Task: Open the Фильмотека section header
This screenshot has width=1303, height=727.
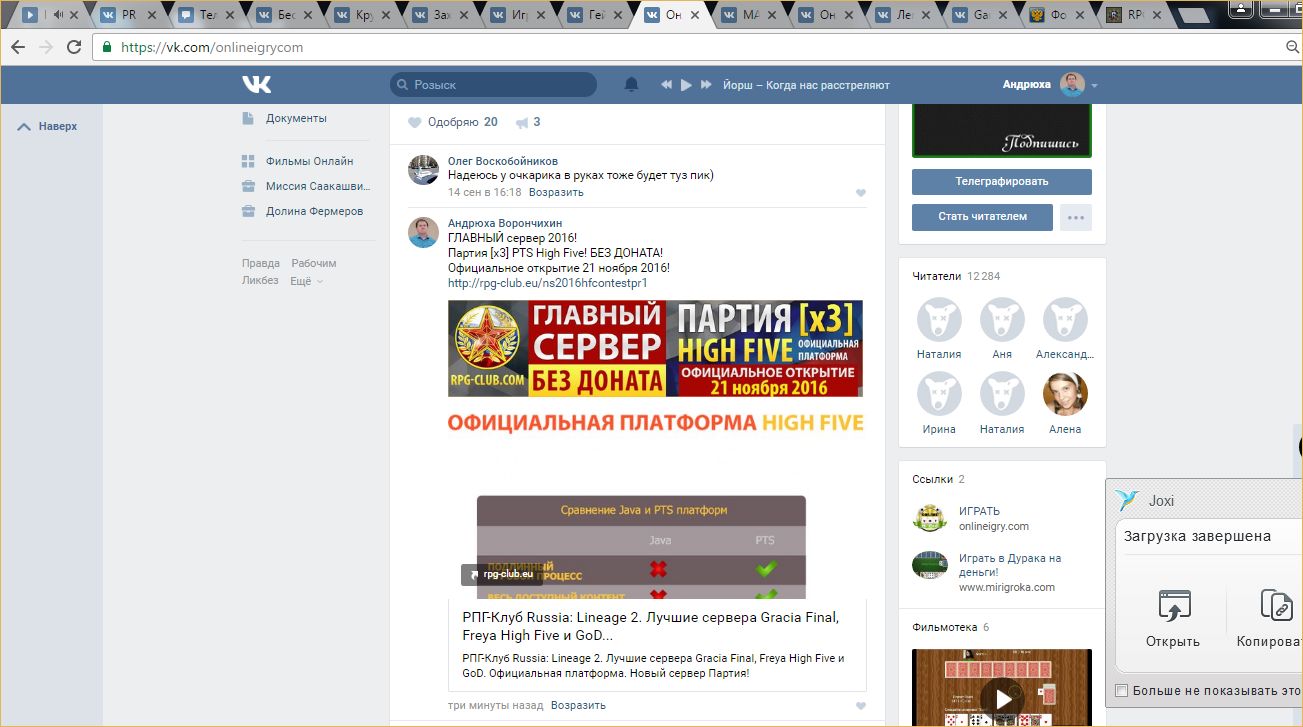Action: [950, 627]
